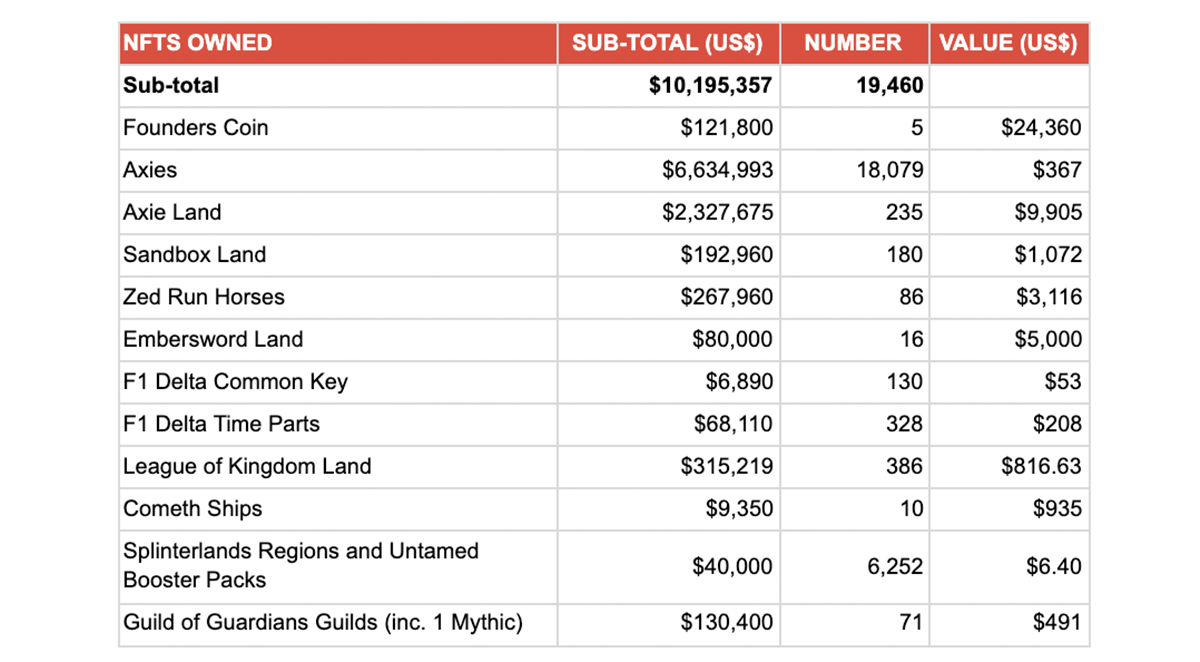The height and width of the screenshot is (662, 1200).
Task: Select the NFTS OWNED header cell
Action: click(338, 43)
